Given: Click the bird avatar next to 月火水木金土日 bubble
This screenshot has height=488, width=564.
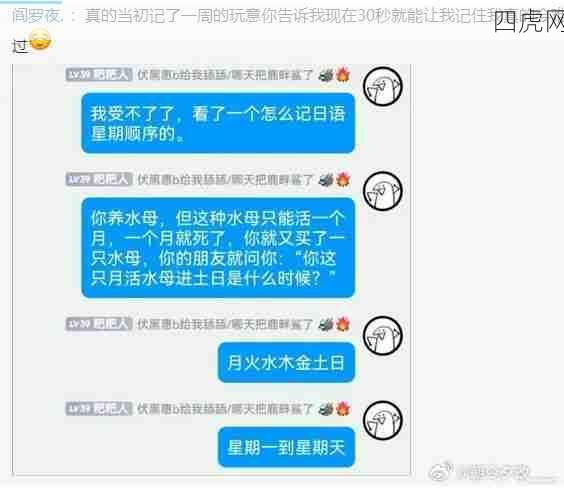Looking at the screenshot, I should click(382, 336).
